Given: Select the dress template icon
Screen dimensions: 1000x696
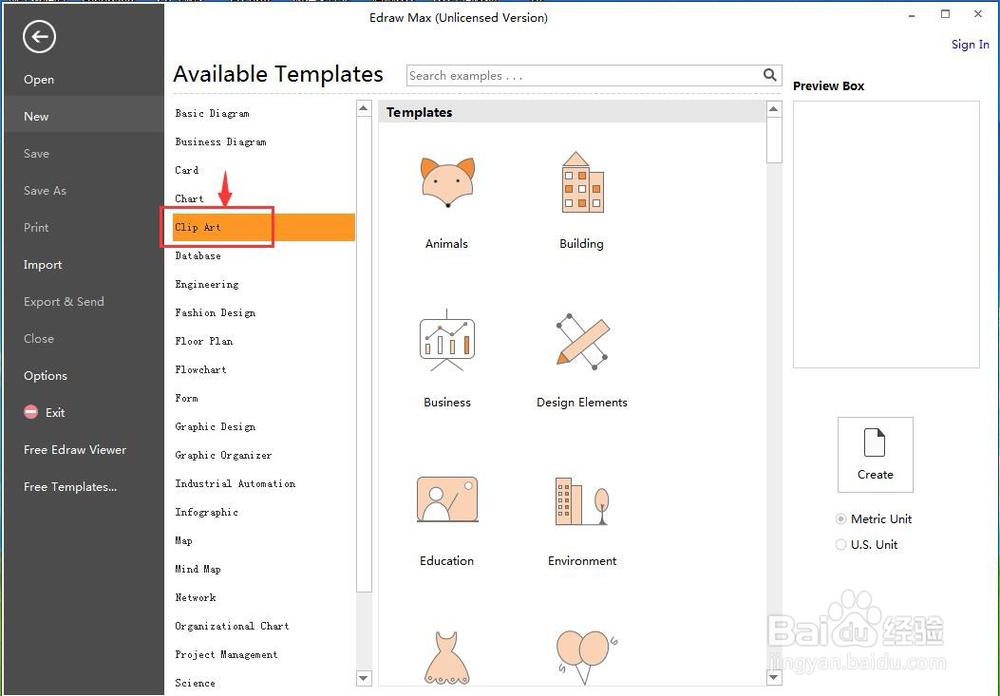Looking at the screenshot, I should (x=447, y=658).
